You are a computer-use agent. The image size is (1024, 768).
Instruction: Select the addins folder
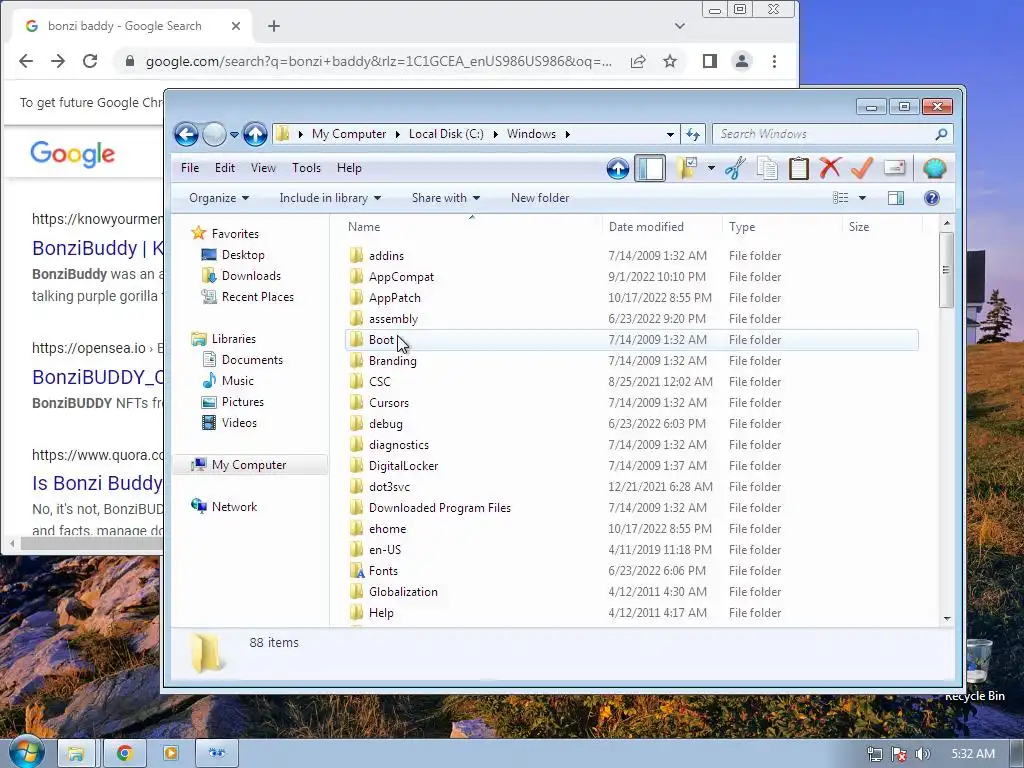pyautogui.click(x=632, y=255)
